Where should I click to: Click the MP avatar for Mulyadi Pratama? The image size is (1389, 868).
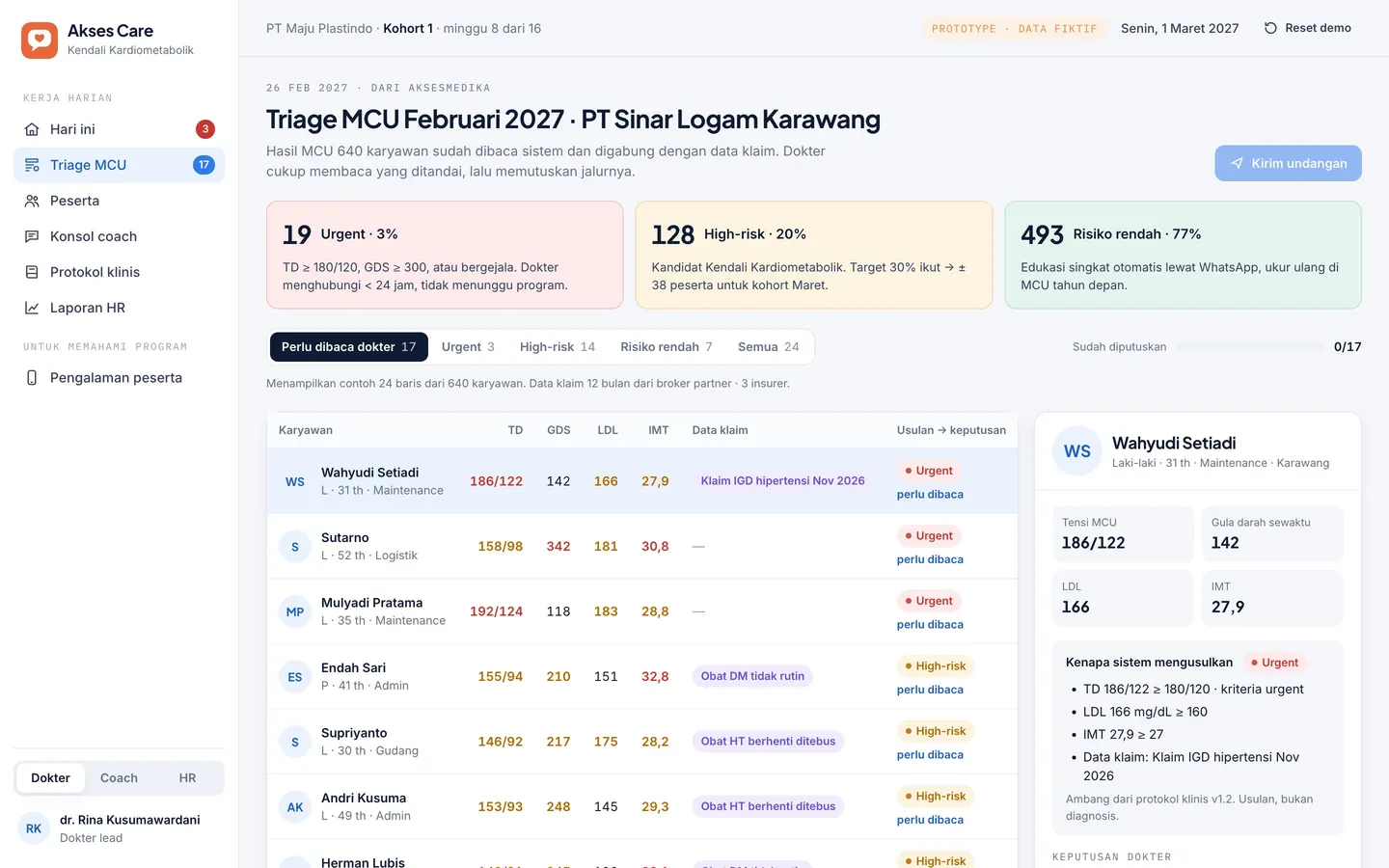coord(295,611)
